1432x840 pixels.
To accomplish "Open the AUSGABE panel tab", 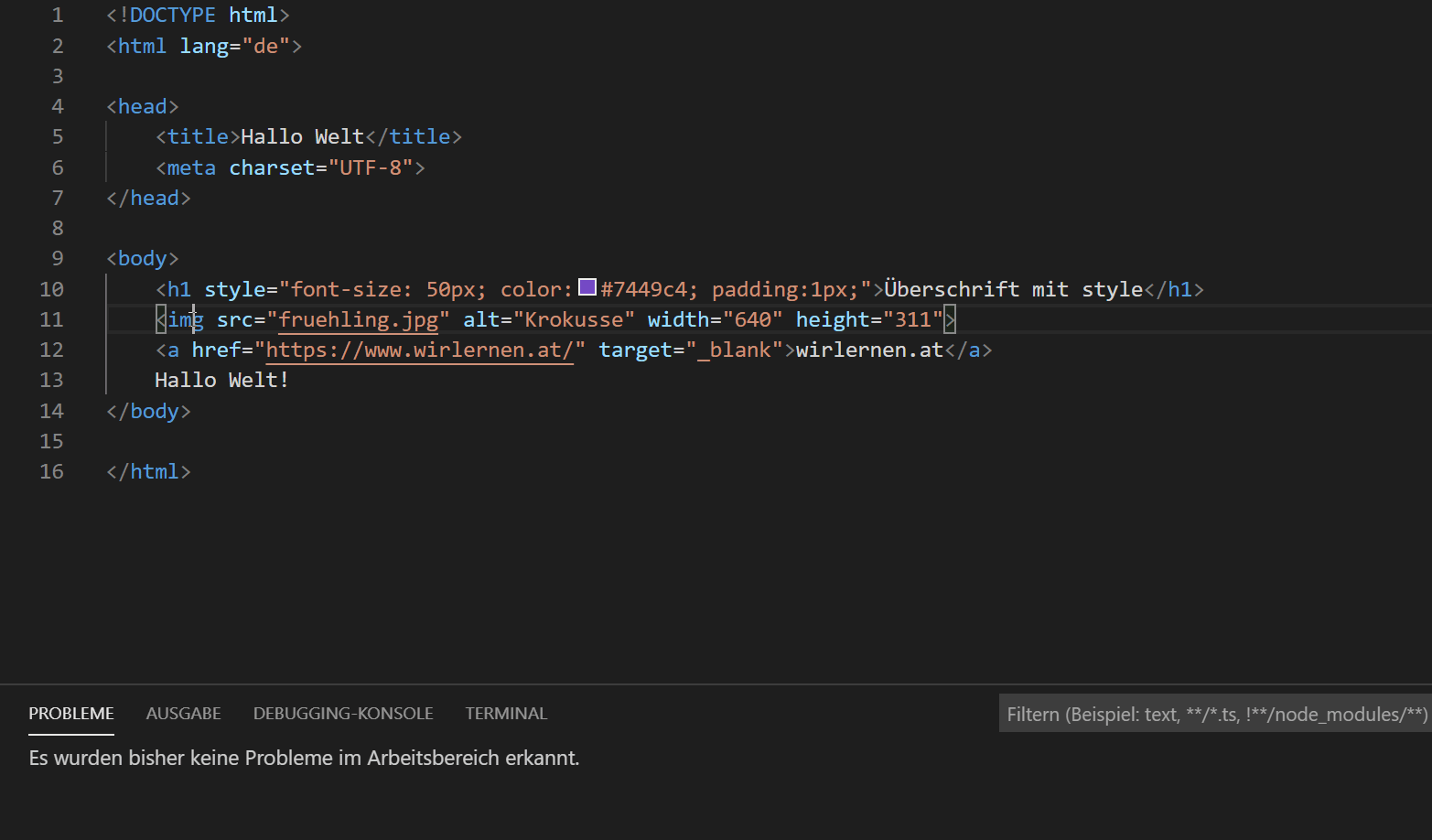I will (x=183, y=714).
